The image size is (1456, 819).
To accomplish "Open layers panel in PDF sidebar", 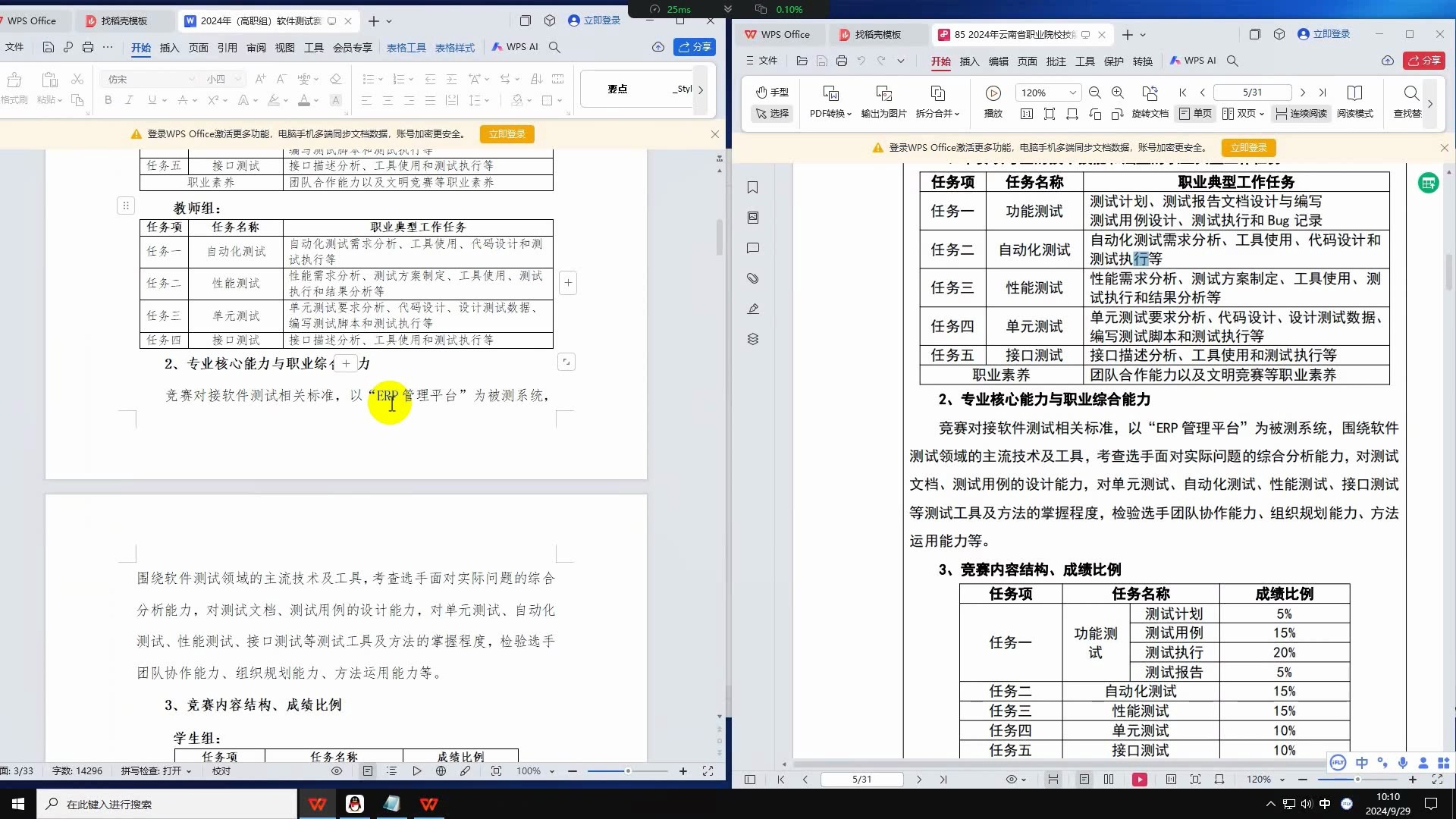I will coord(752,339).
